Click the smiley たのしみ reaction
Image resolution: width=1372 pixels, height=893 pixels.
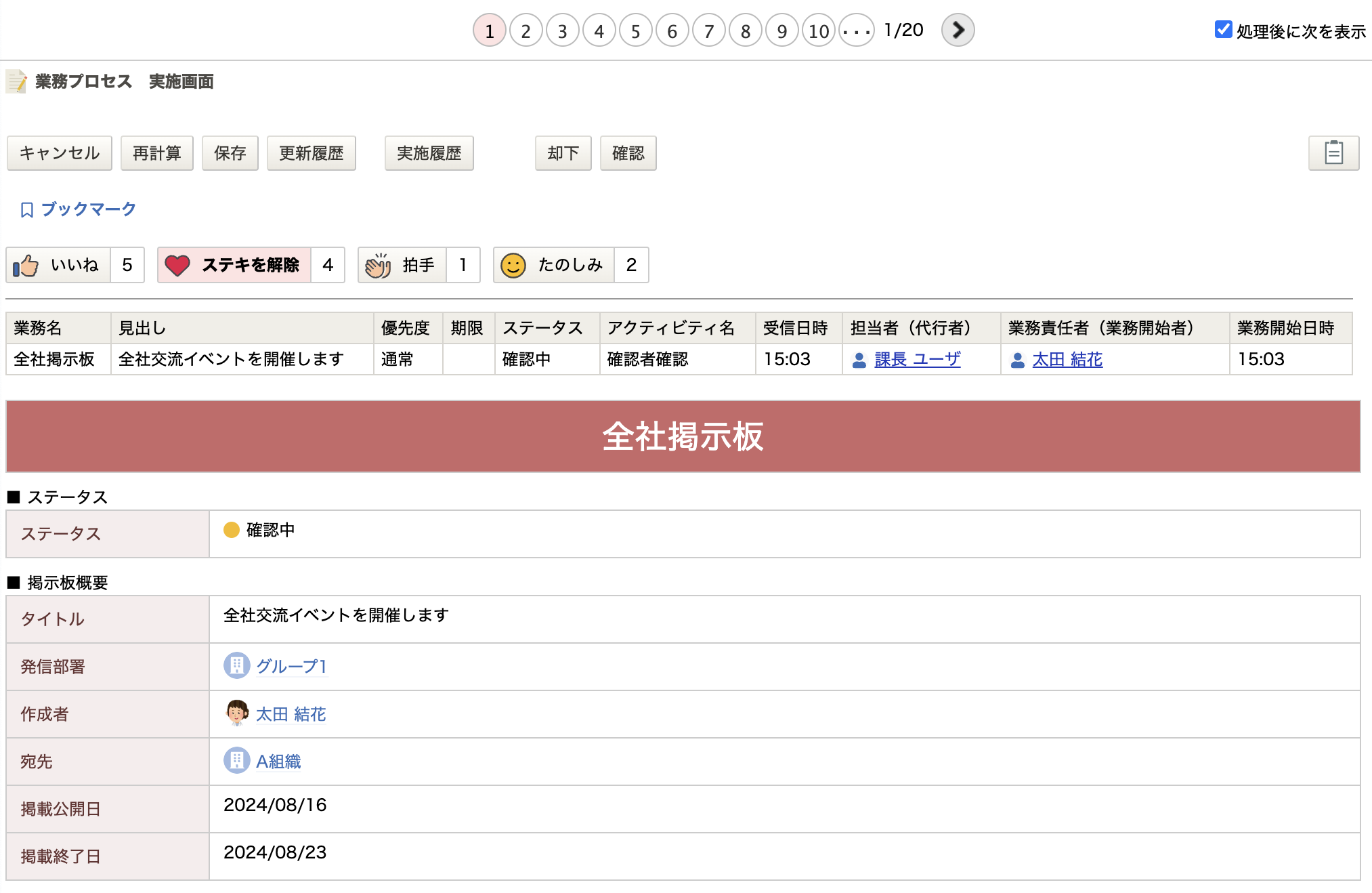(513, 265)
